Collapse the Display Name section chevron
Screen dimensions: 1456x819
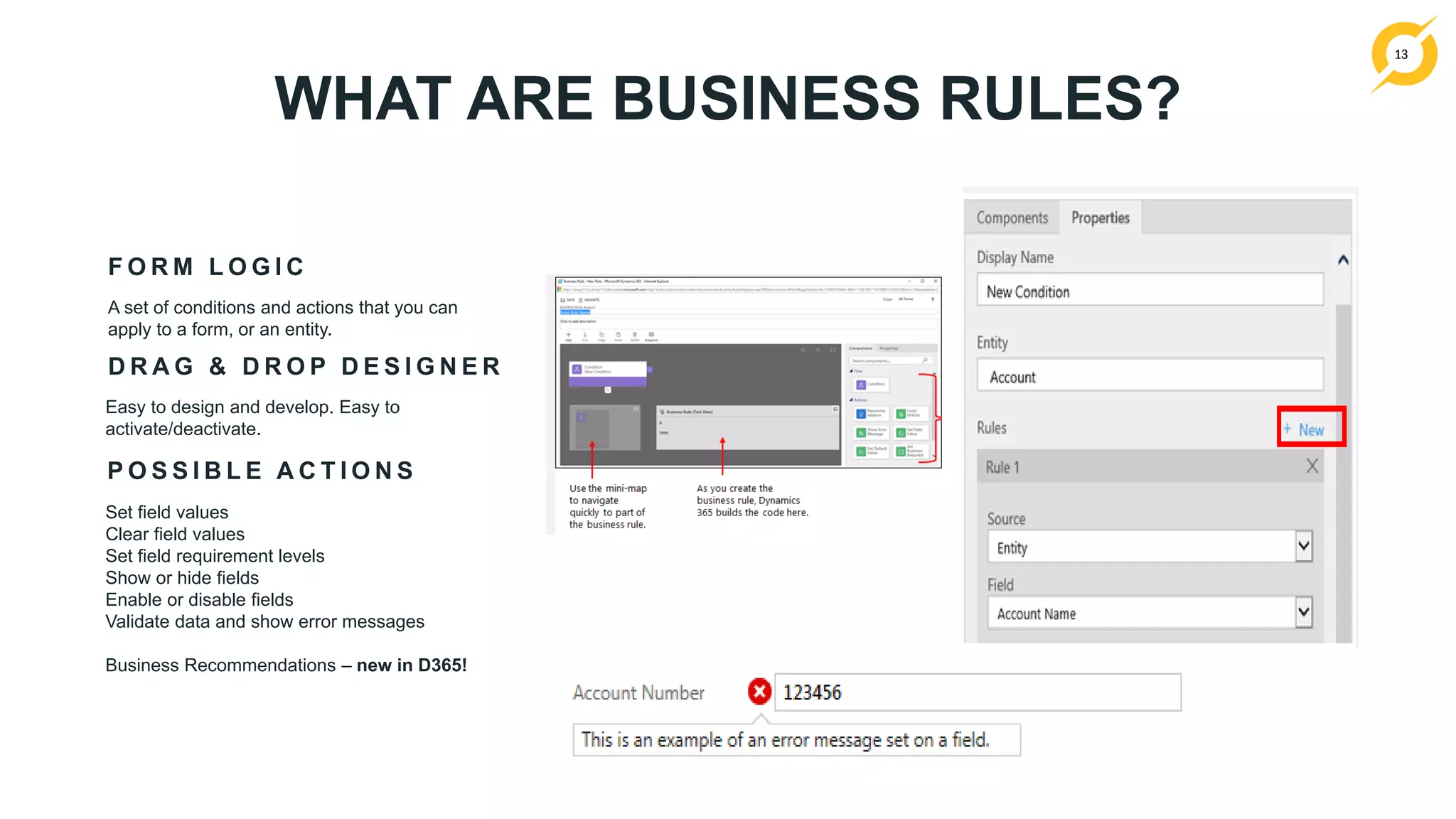[1343, 259]
